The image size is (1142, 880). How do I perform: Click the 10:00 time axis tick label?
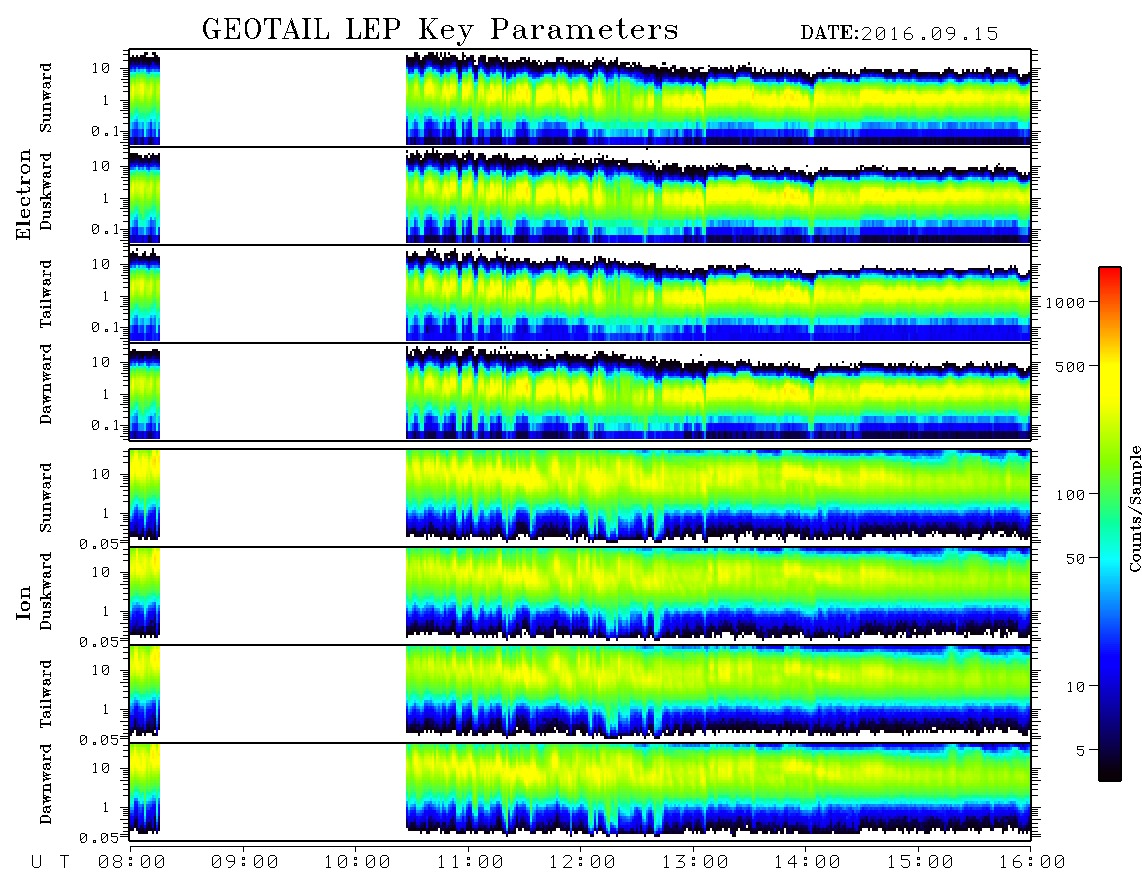click(358, 863)
